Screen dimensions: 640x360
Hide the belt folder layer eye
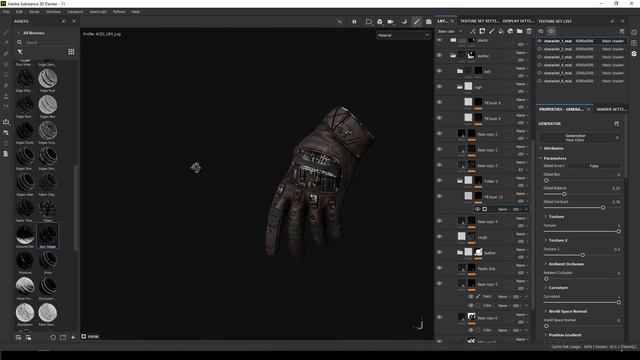click(x=440, y=71)
